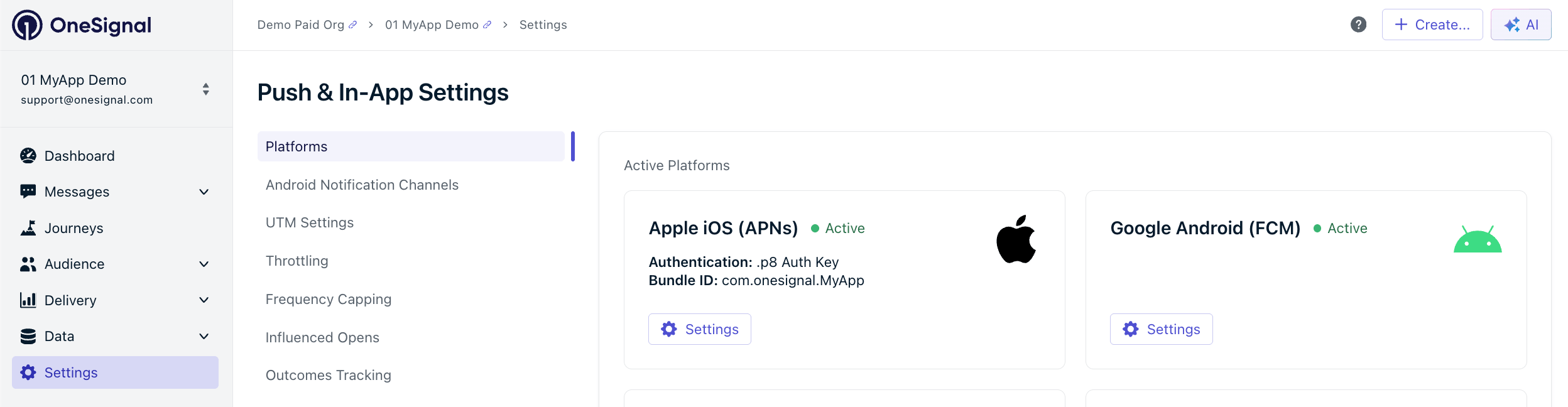Image resolution: width=1568 pixels, height=407 pixels.
Task: Click the Active status of Apple iOS
Action: coord(838,228)
